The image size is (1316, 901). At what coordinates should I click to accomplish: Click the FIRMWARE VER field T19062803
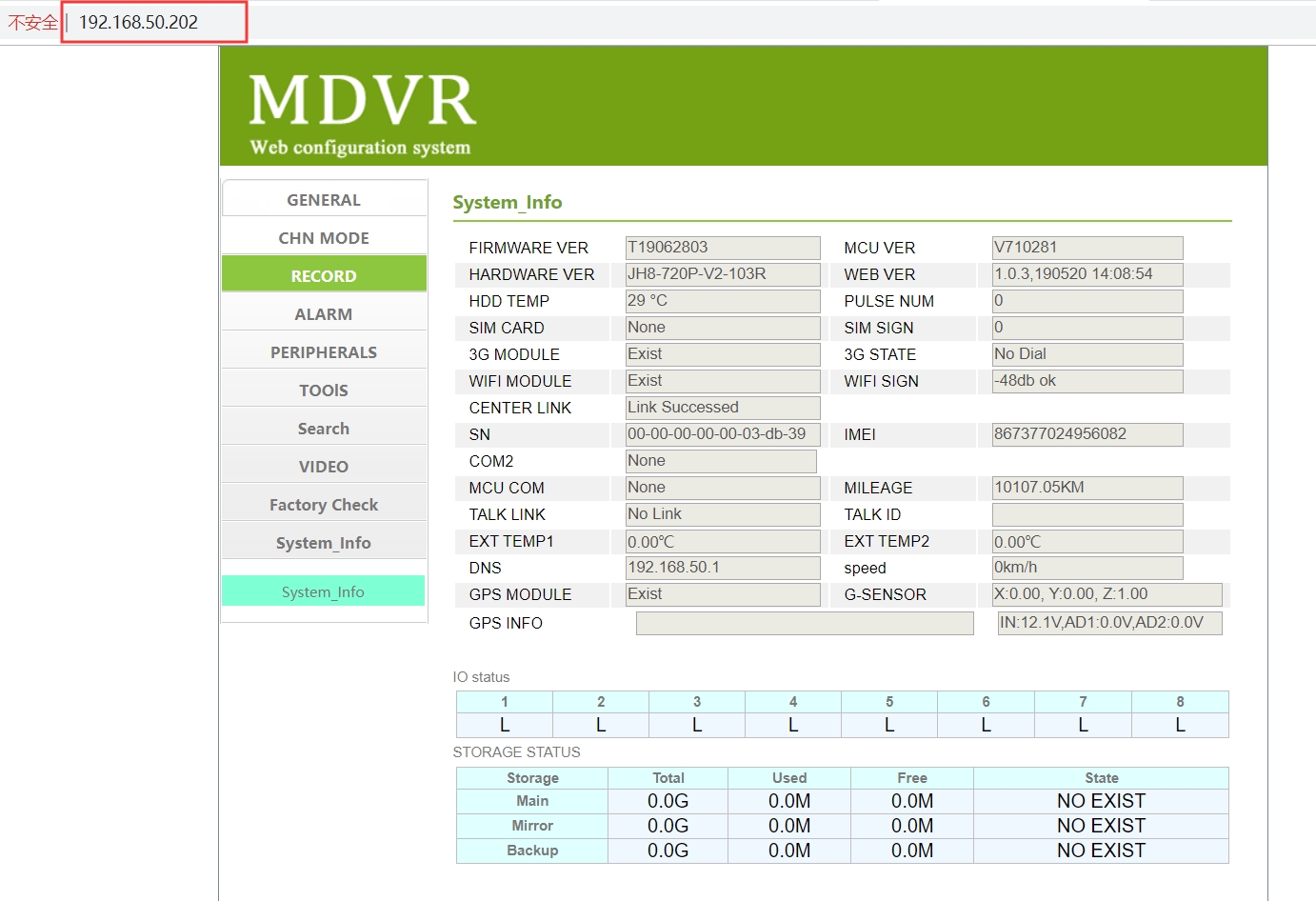pos(723,248)
